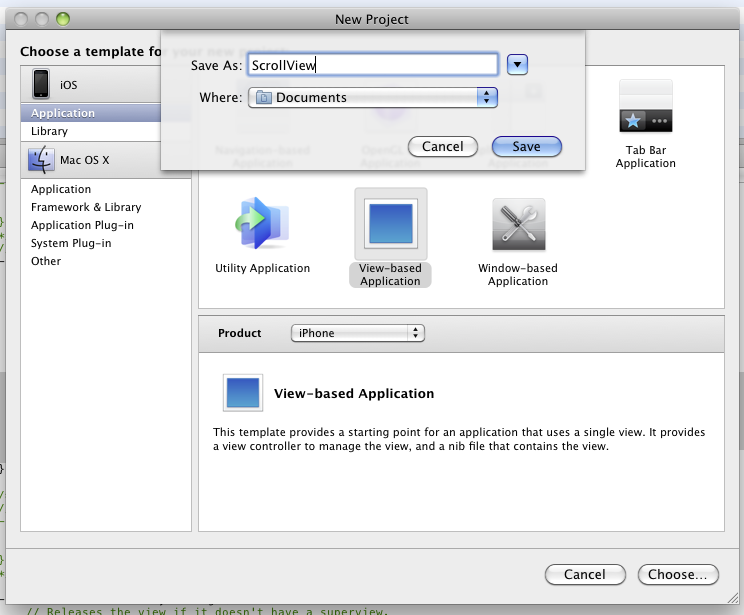This screenshot has width=744, height=615.
Task: Select the Utility Application template icon
Action: click(x=262, y=223)
